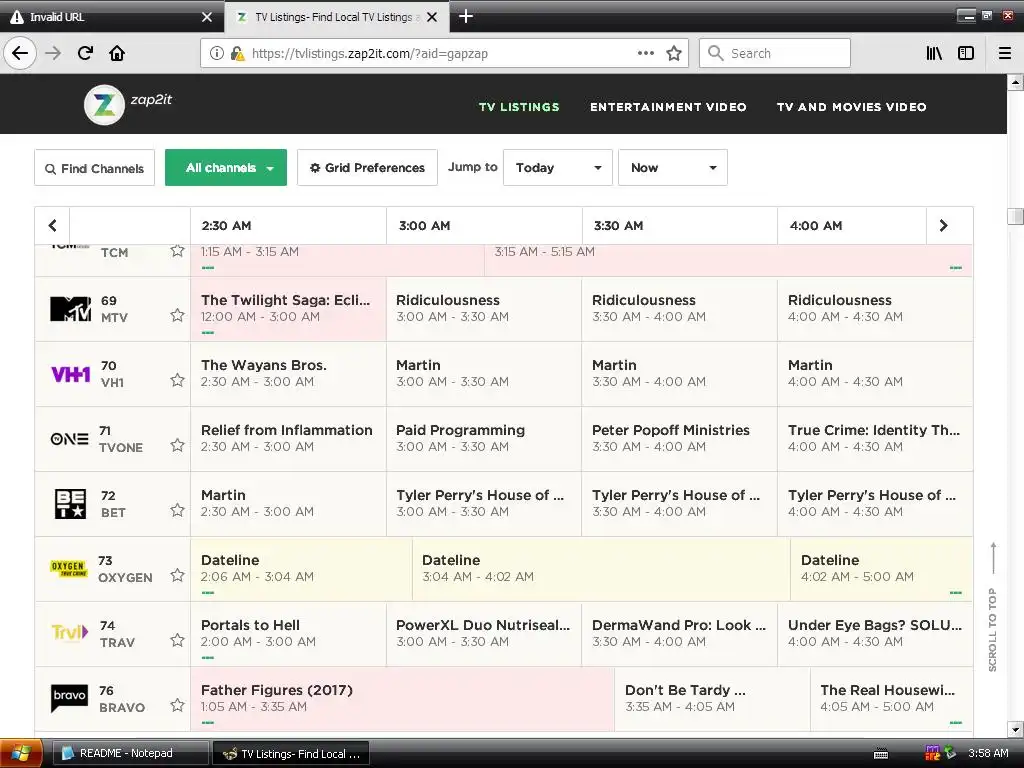Open the 3:04 AM Dateline listing
Image resolution: width=1024 pixels, height=768 pixels.
tap(601, 568)
